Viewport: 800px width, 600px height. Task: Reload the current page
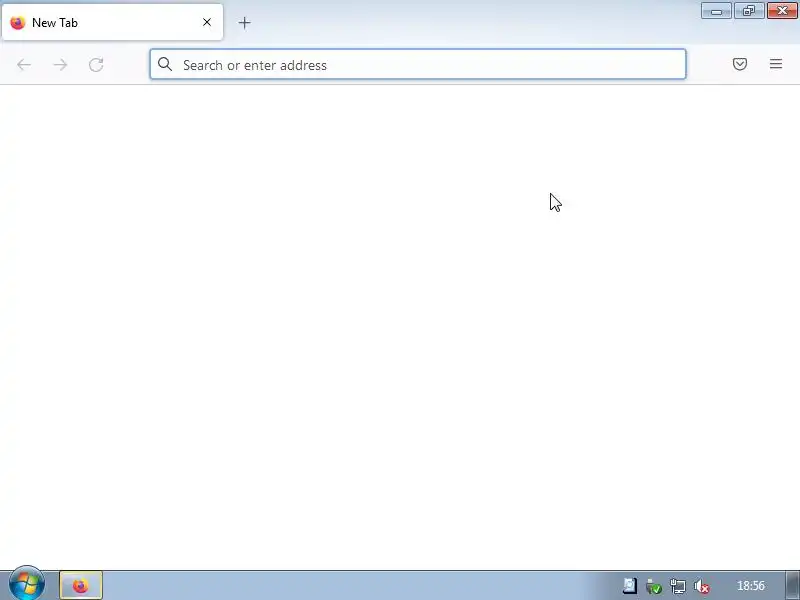click(96, 65)
